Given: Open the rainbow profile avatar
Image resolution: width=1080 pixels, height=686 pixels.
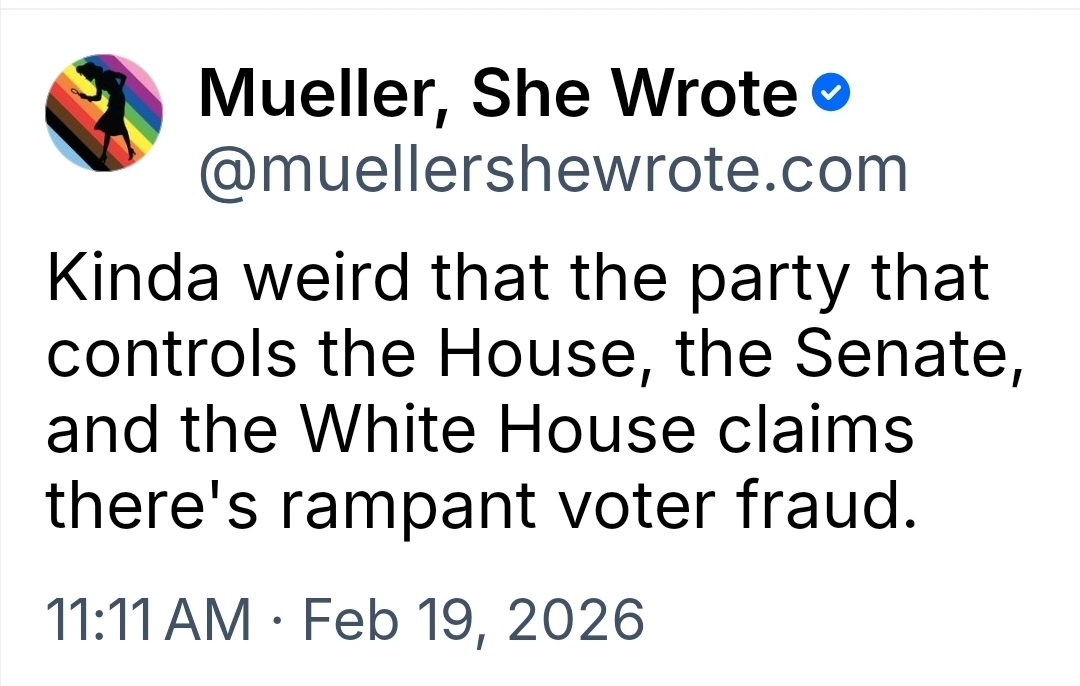Looking at the screenshot, I should click(x=104, y=113).
